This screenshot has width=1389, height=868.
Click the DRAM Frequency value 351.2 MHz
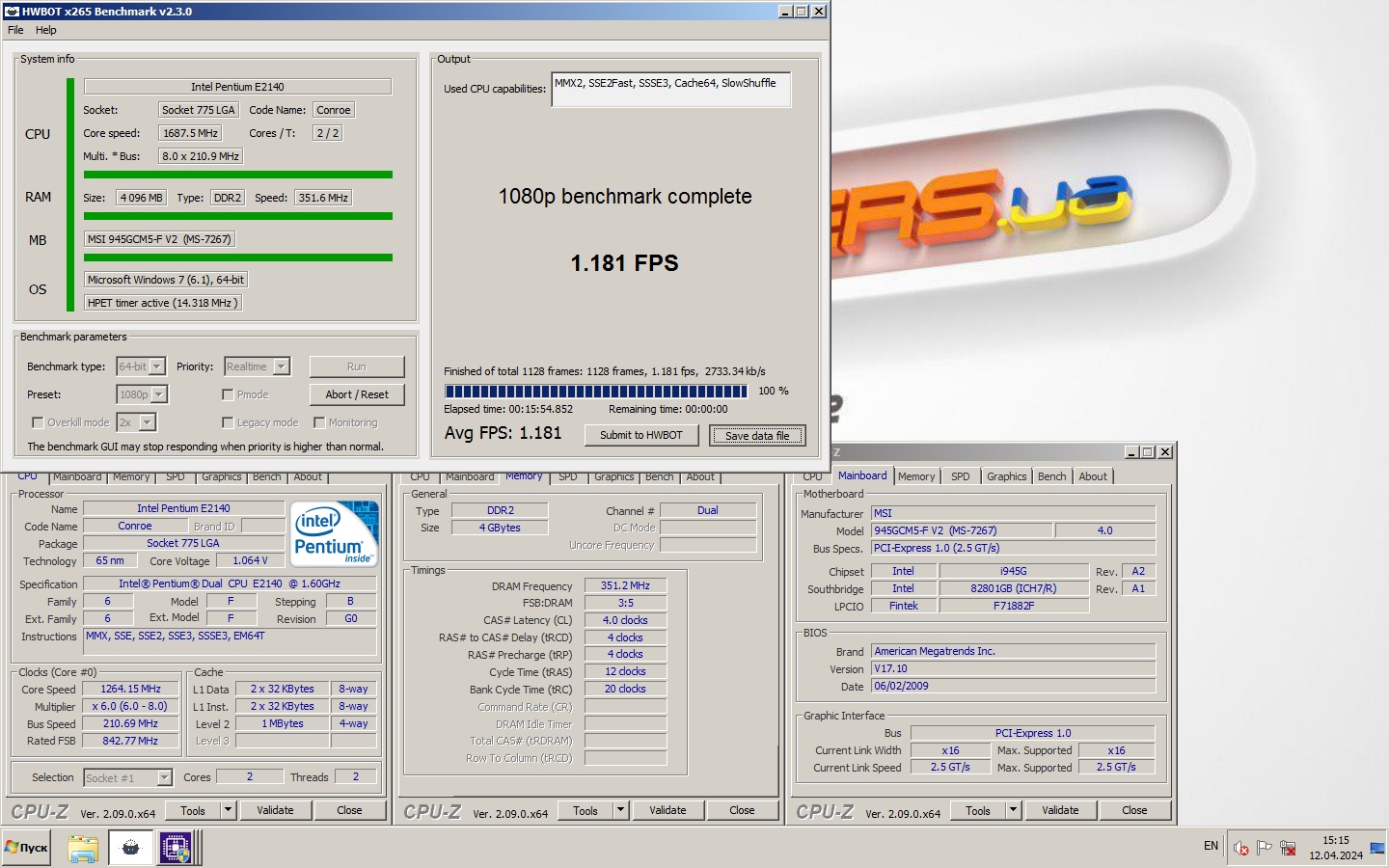625,585
